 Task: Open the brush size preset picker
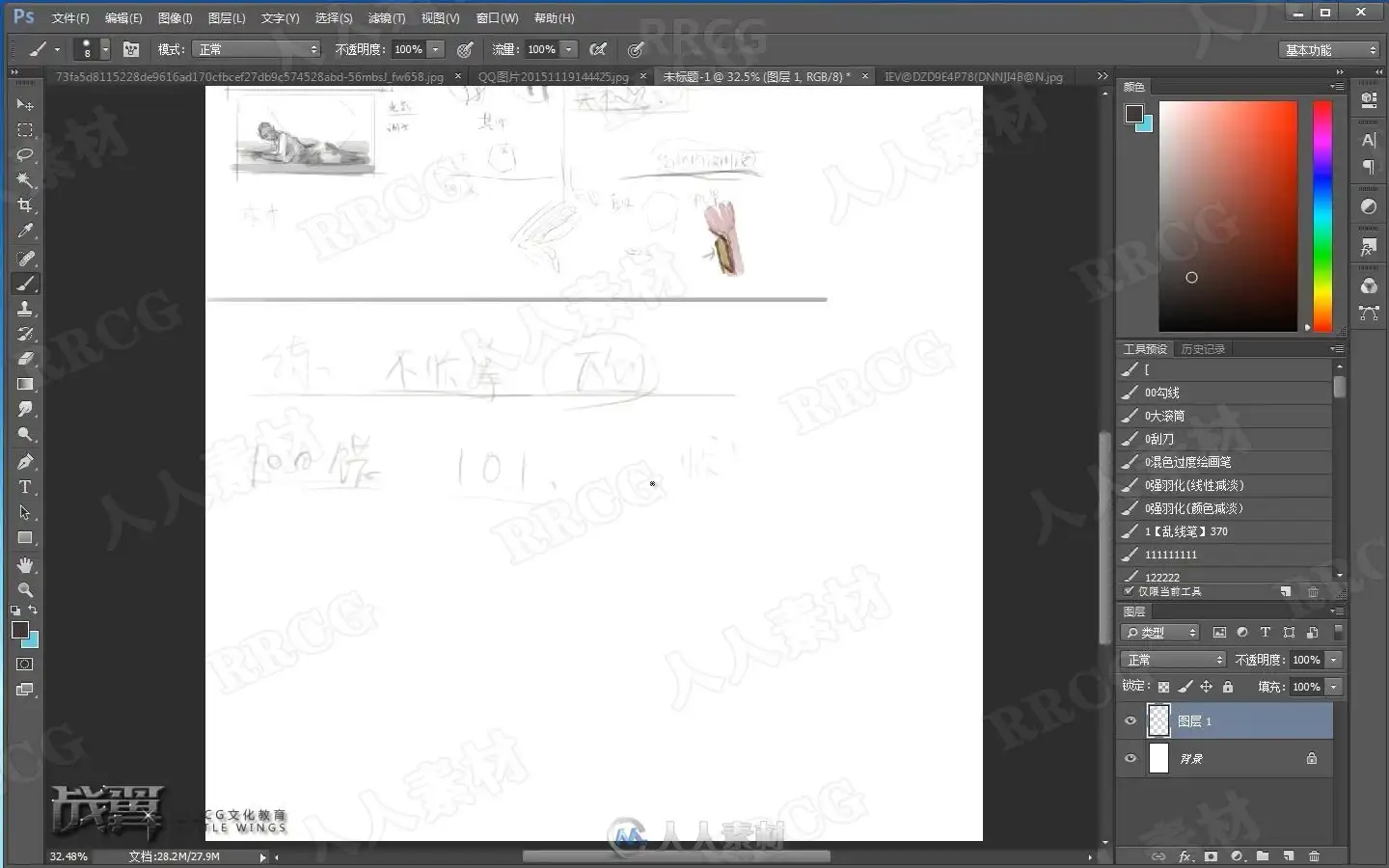[105, 49]
